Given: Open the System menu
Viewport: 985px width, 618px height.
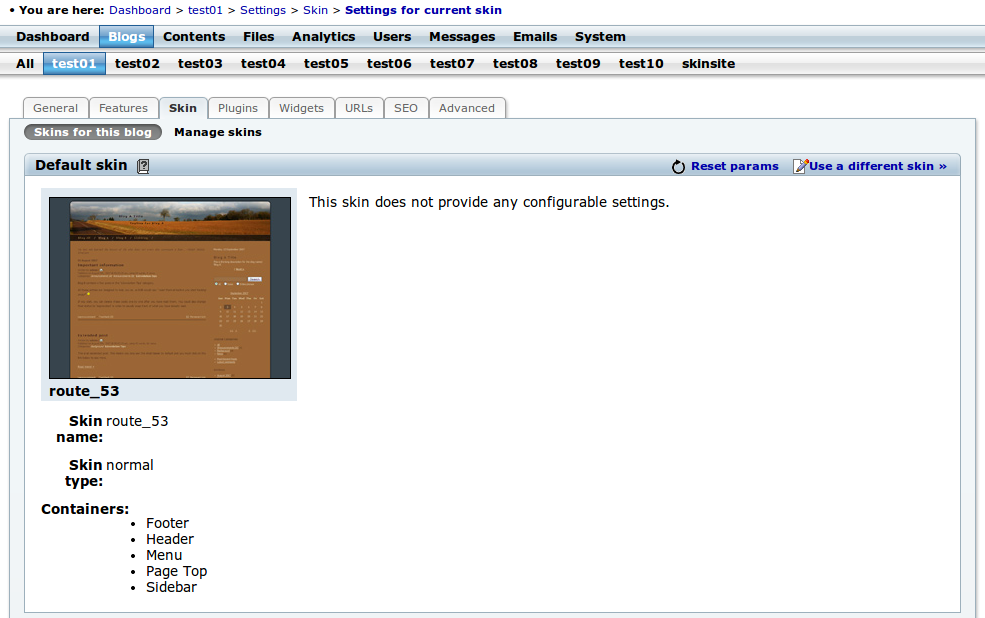Looking at the screenshot, I should pos(600,36).
